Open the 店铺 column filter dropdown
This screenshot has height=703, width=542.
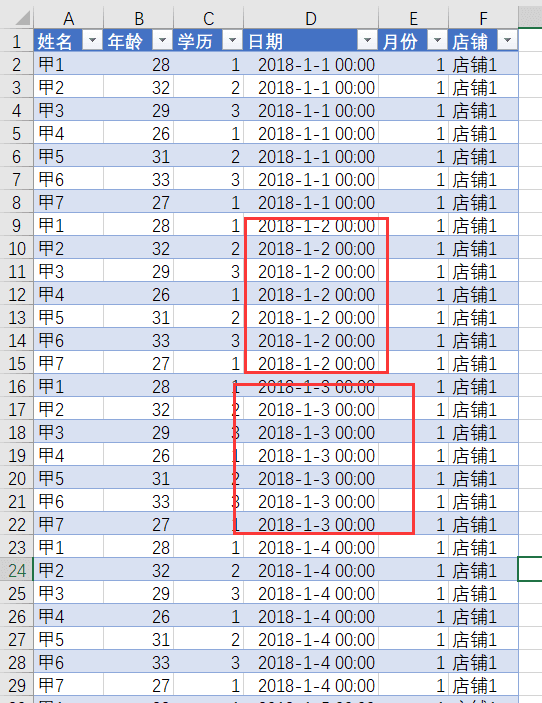click(507, 41)
